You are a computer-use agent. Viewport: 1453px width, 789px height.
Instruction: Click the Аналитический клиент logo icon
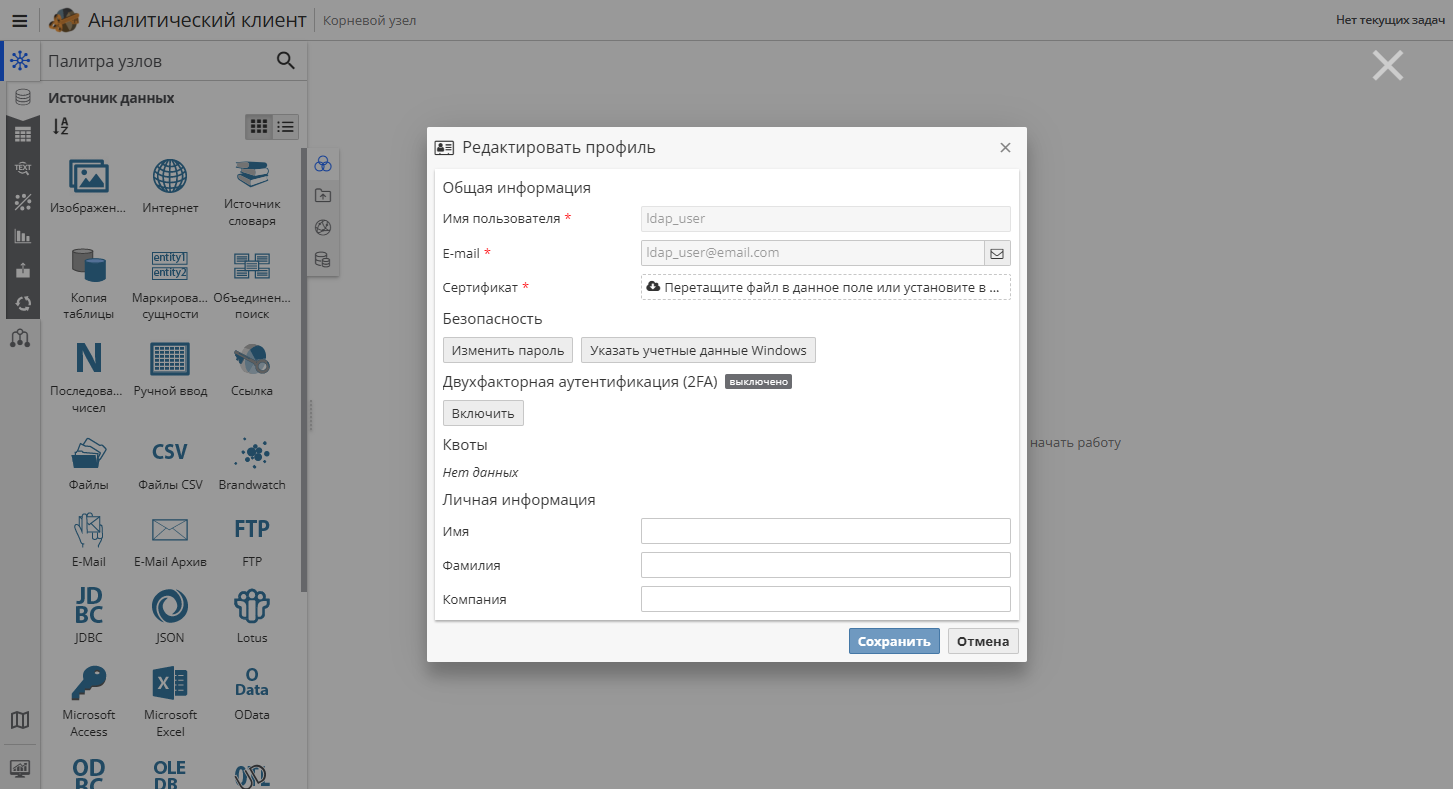click(x=64, y=20)
